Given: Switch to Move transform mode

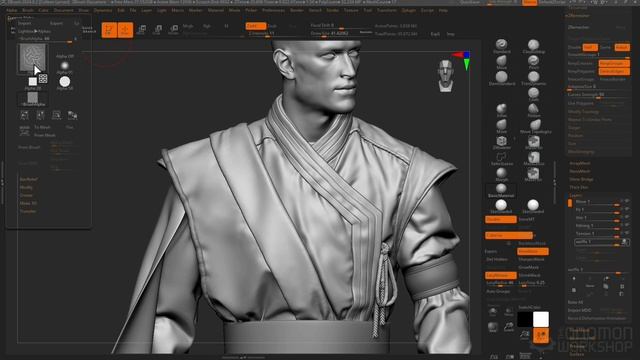Looking at the screenshot, I should point(141,30).
